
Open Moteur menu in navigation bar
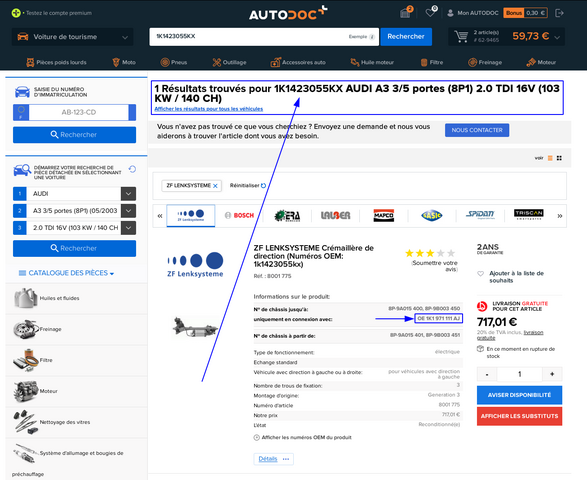coord(541,62)
